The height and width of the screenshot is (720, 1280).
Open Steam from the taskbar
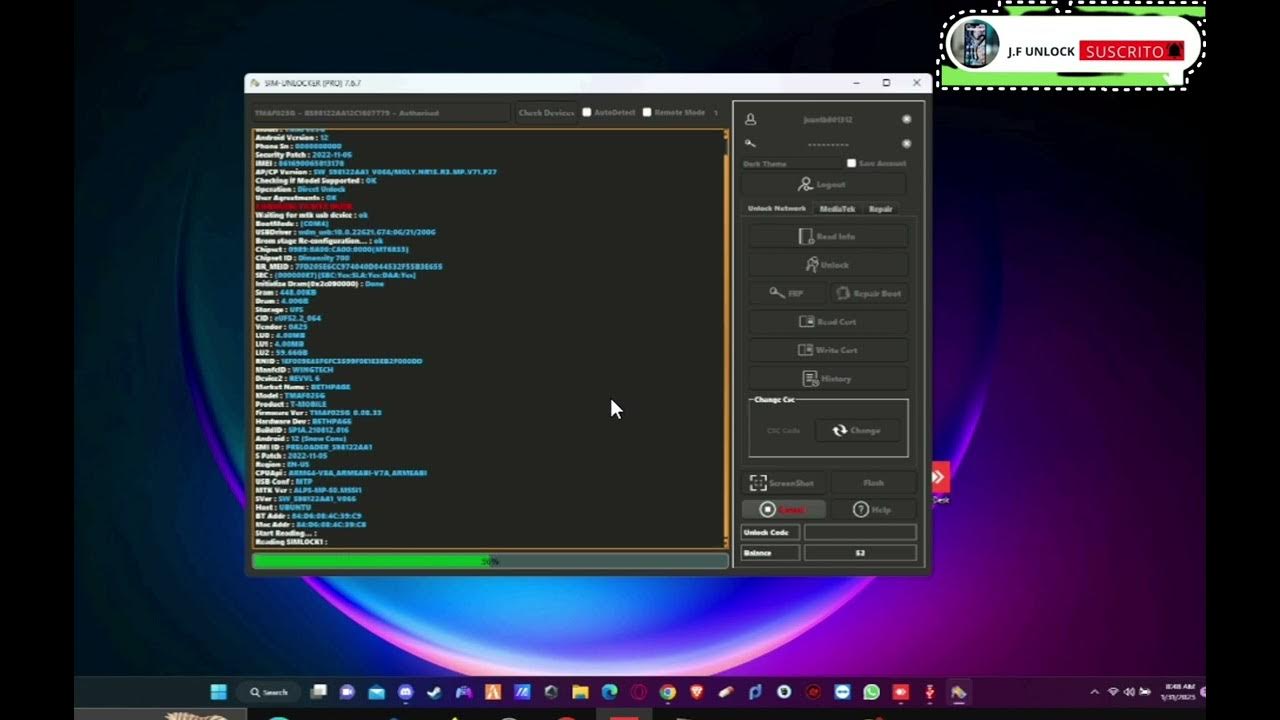435,692
